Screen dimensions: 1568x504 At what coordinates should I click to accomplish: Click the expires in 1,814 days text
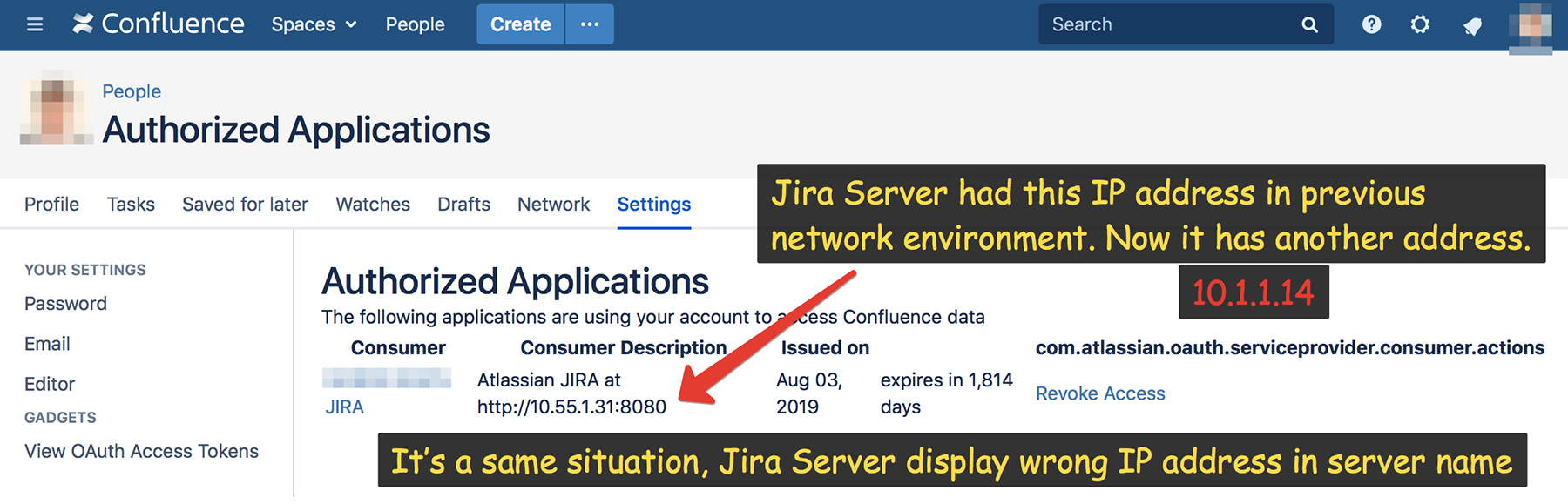click(947, 393)
